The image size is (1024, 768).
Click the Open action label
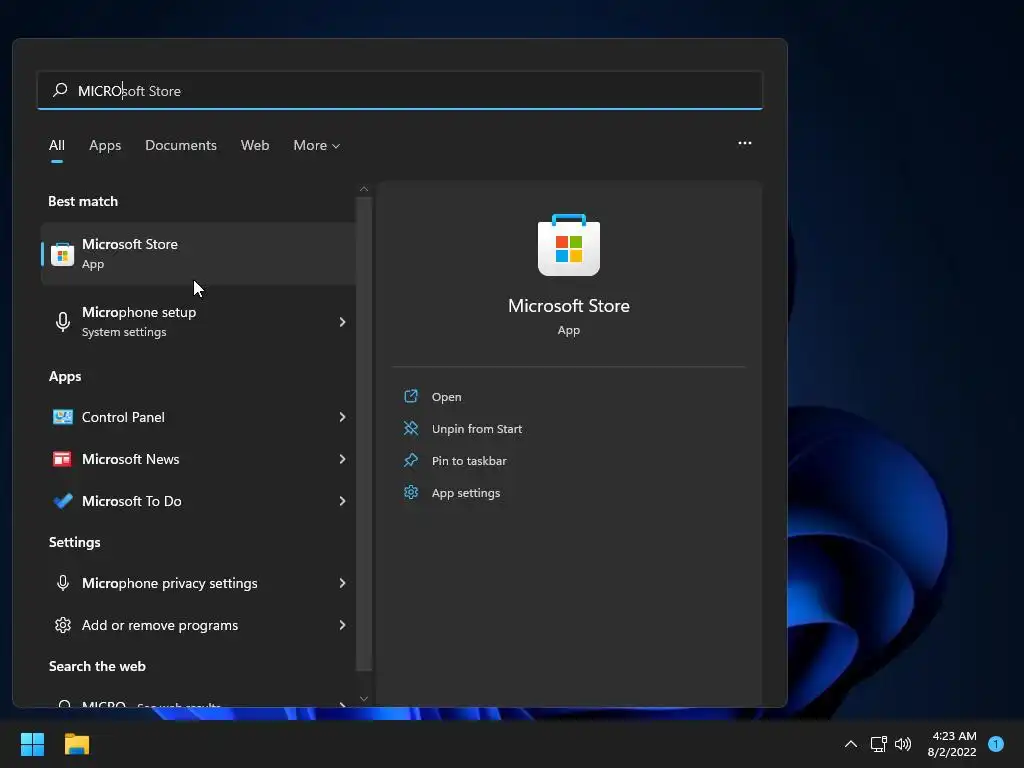coord(447,396)
